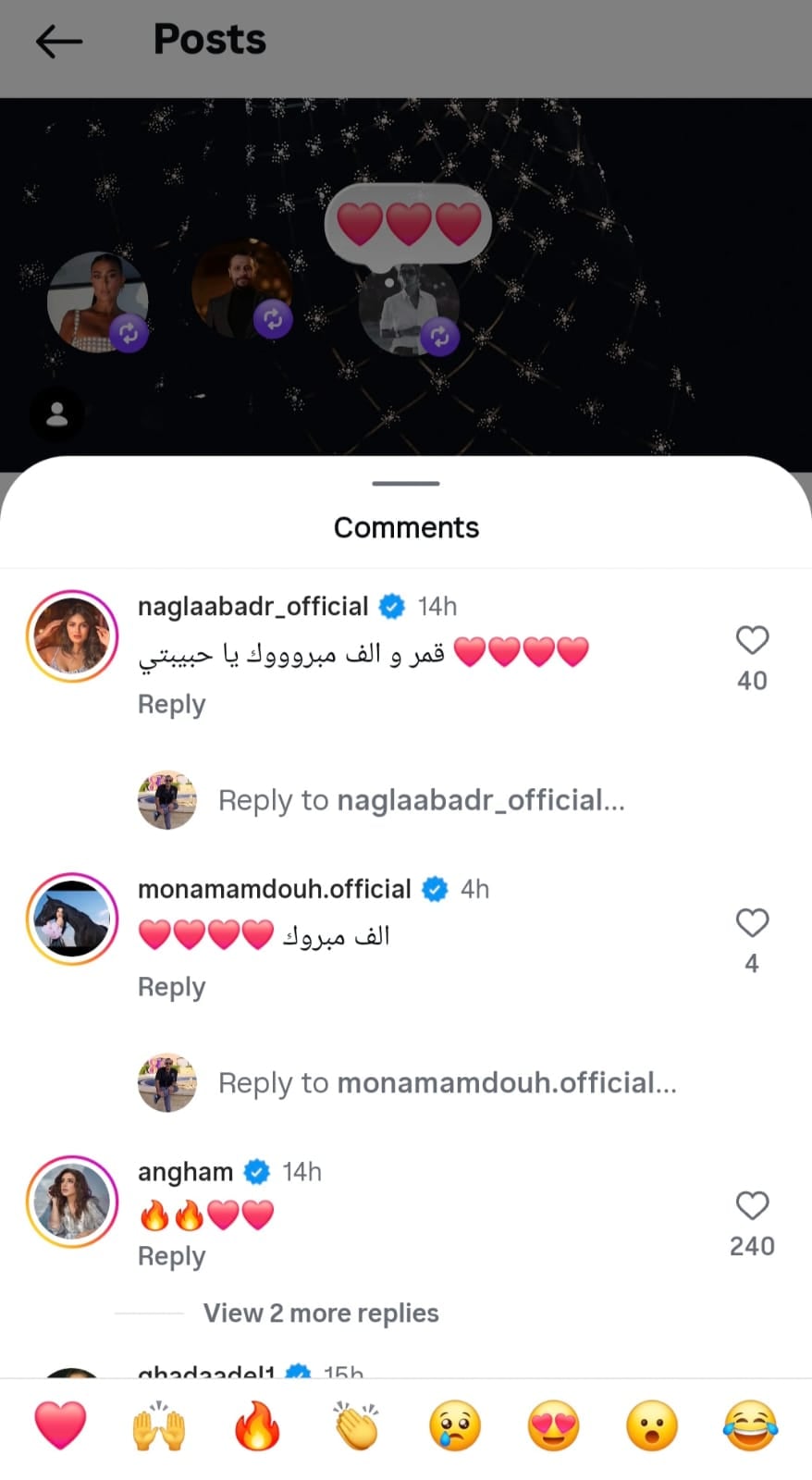
Task: Reply to angham's comment
Action: point(171,1257)
